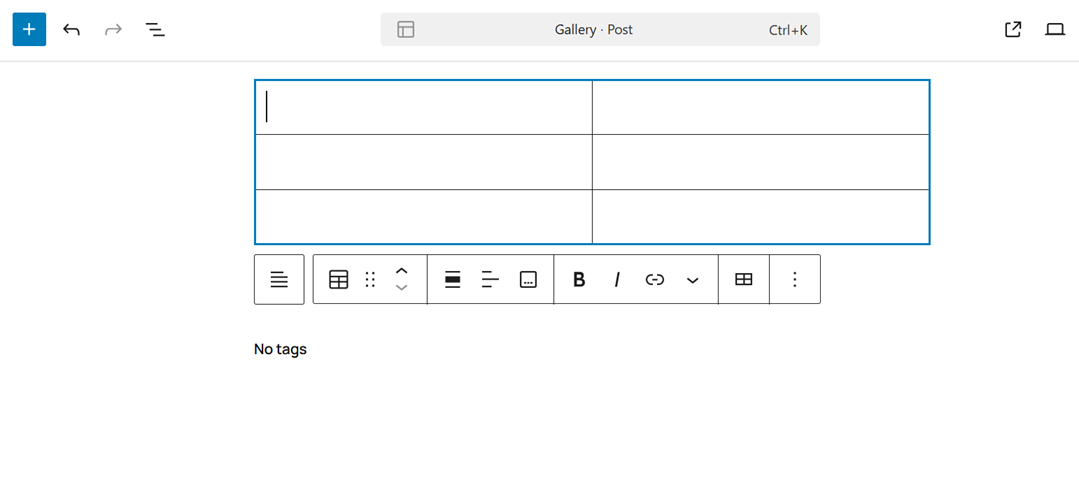Open the block Options three-dot menu
The image size is (1079, 490).
click(x=795, y=280)
